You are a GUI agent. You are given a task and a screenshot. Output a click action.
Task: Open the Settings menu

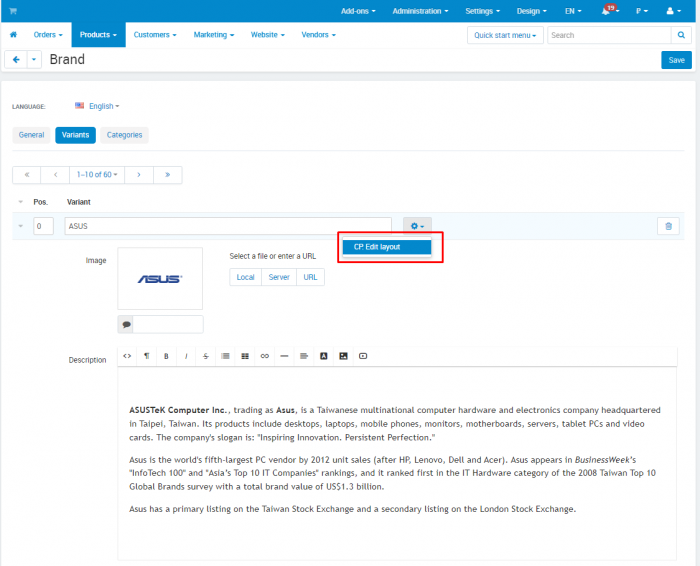(483, 11)
